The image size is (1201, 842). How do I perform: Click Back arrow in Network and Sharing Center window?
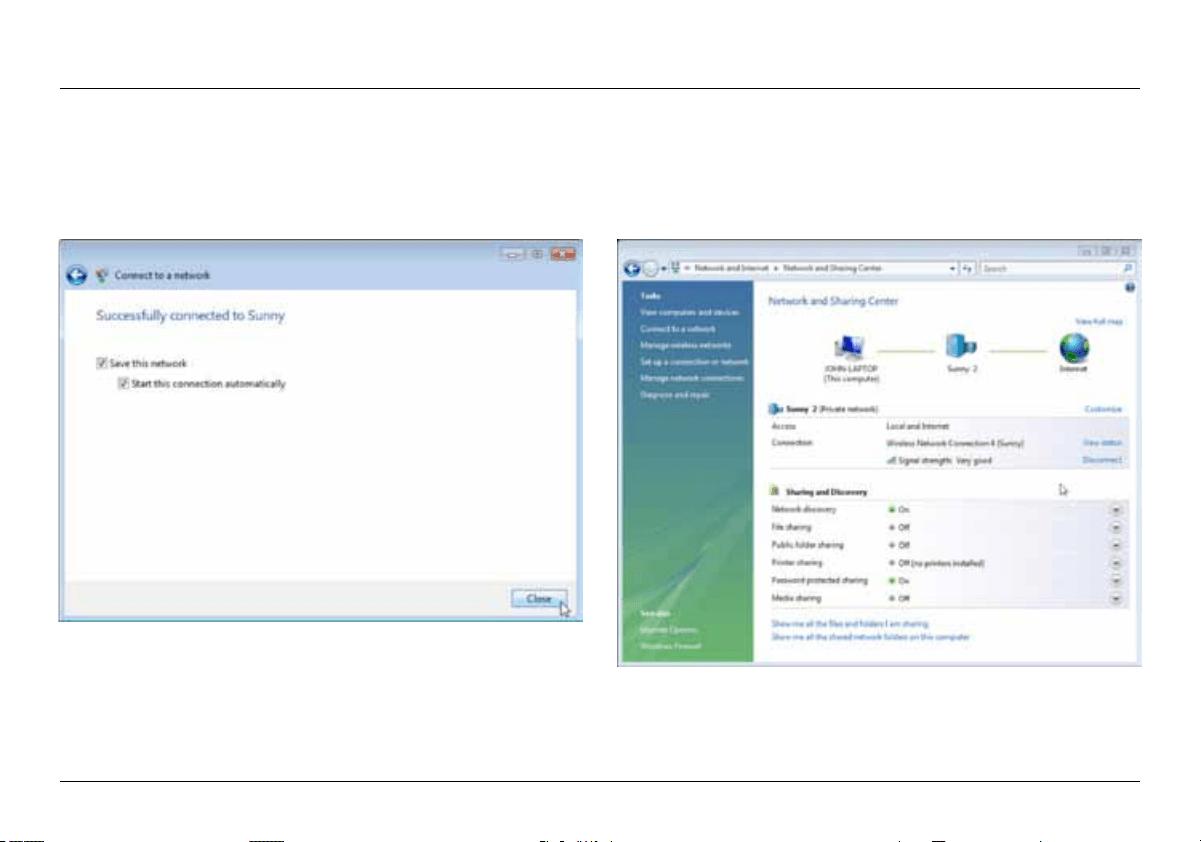[632, 269]
